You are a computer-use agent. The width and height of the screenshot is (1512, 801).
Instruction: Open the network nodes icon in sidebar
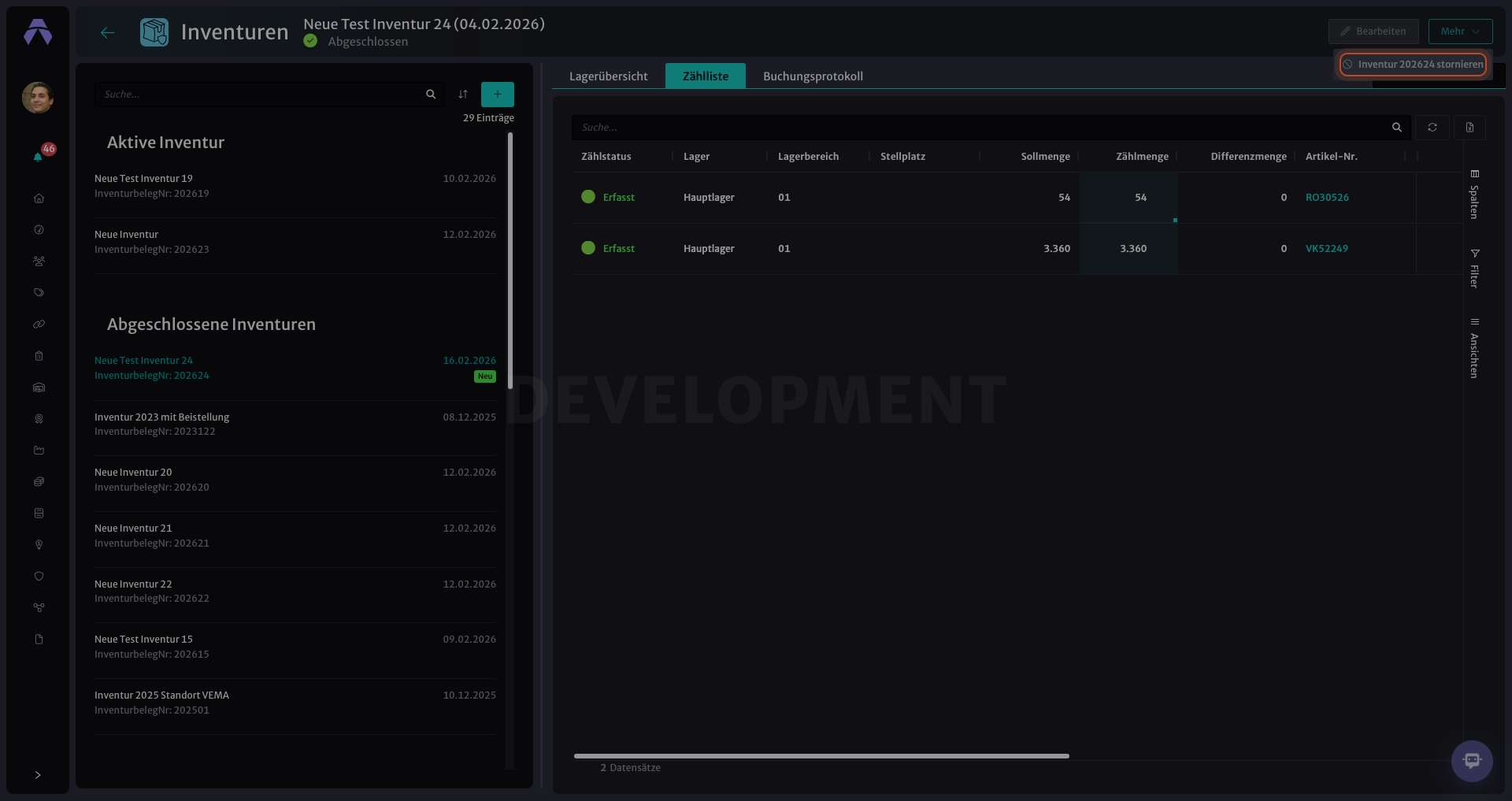pyautogui.click(x=39, y=608)
